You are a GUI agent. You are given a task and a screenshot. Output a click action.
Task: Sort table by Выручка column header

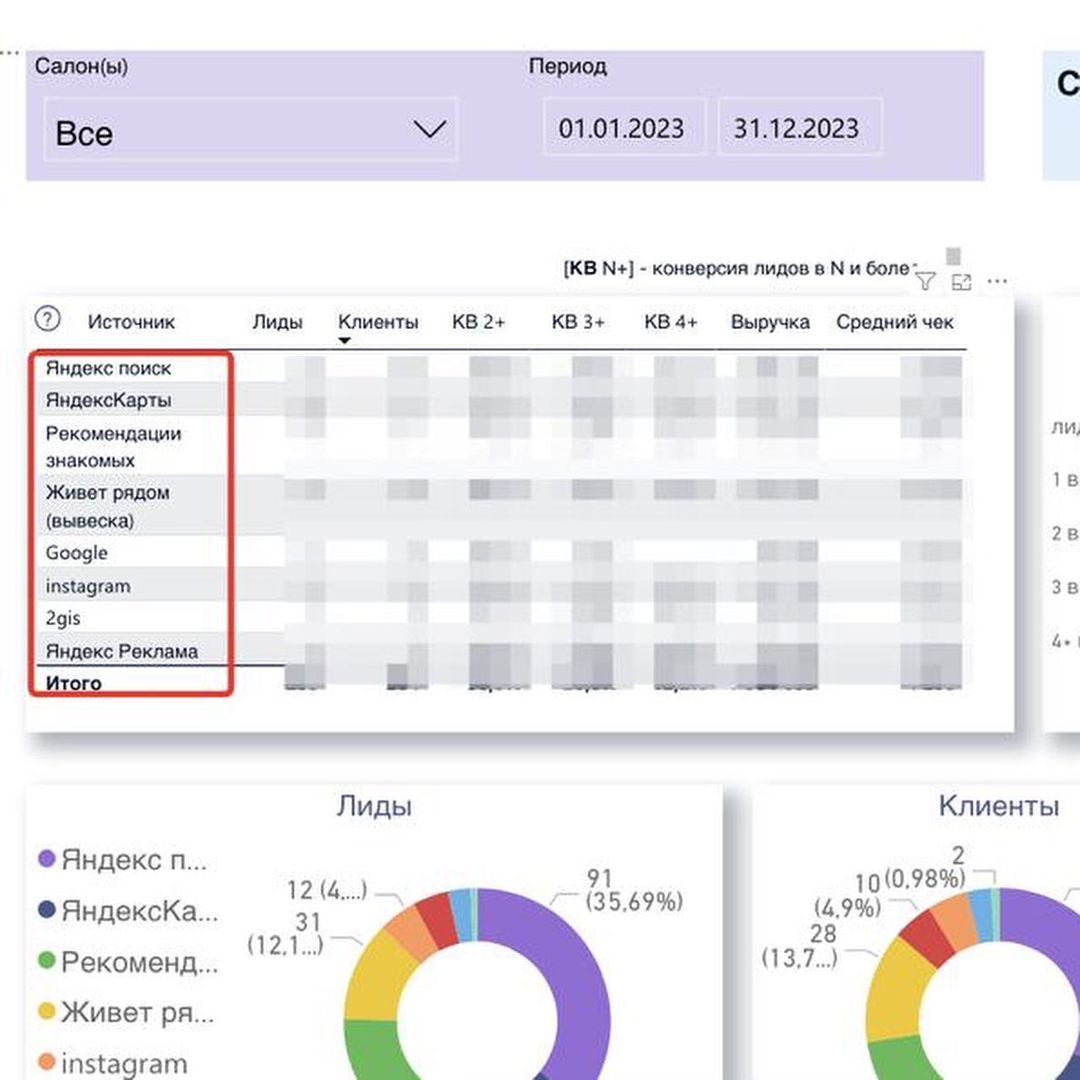point(769,322)
